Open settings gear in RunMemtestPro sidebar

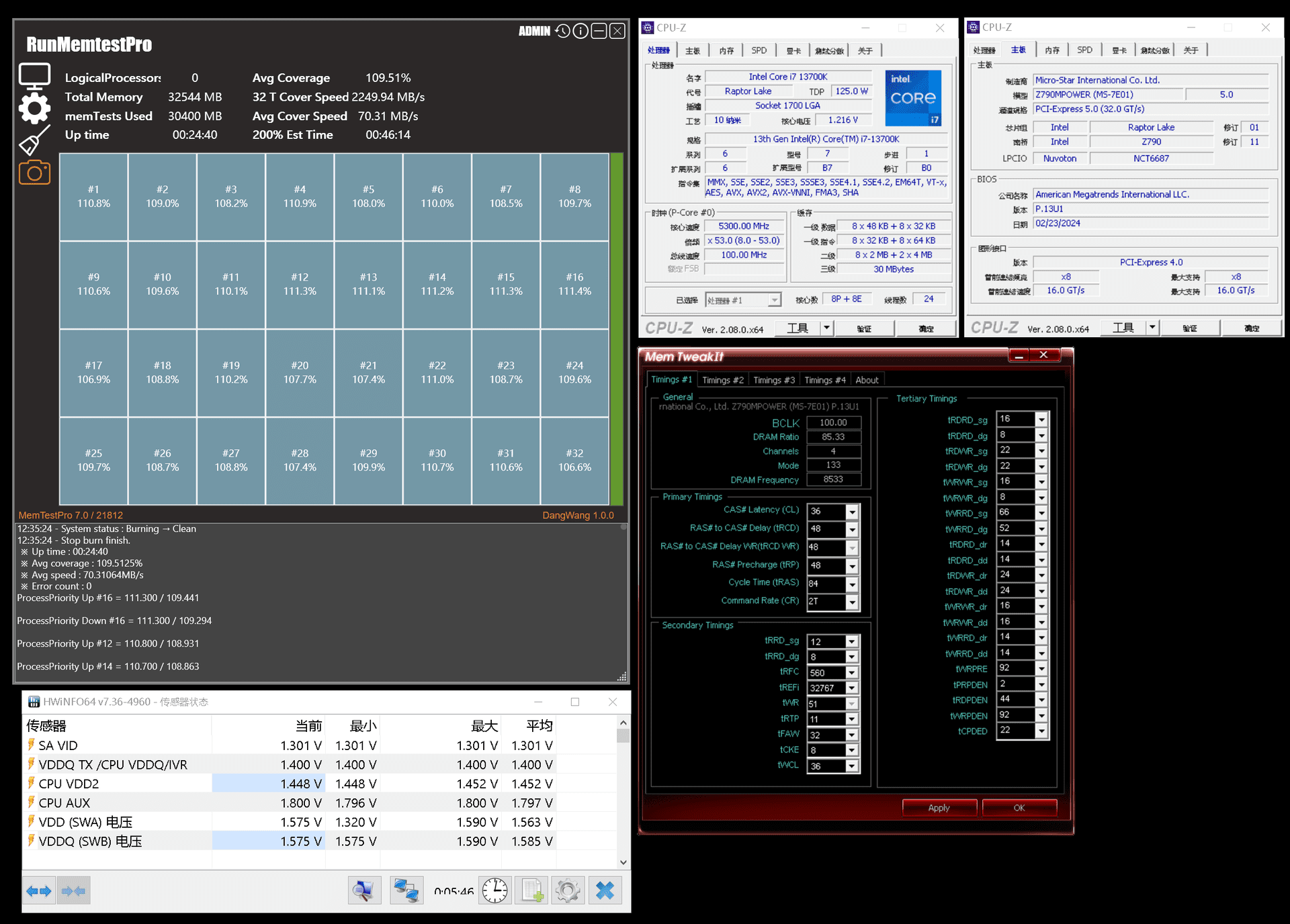34,108
